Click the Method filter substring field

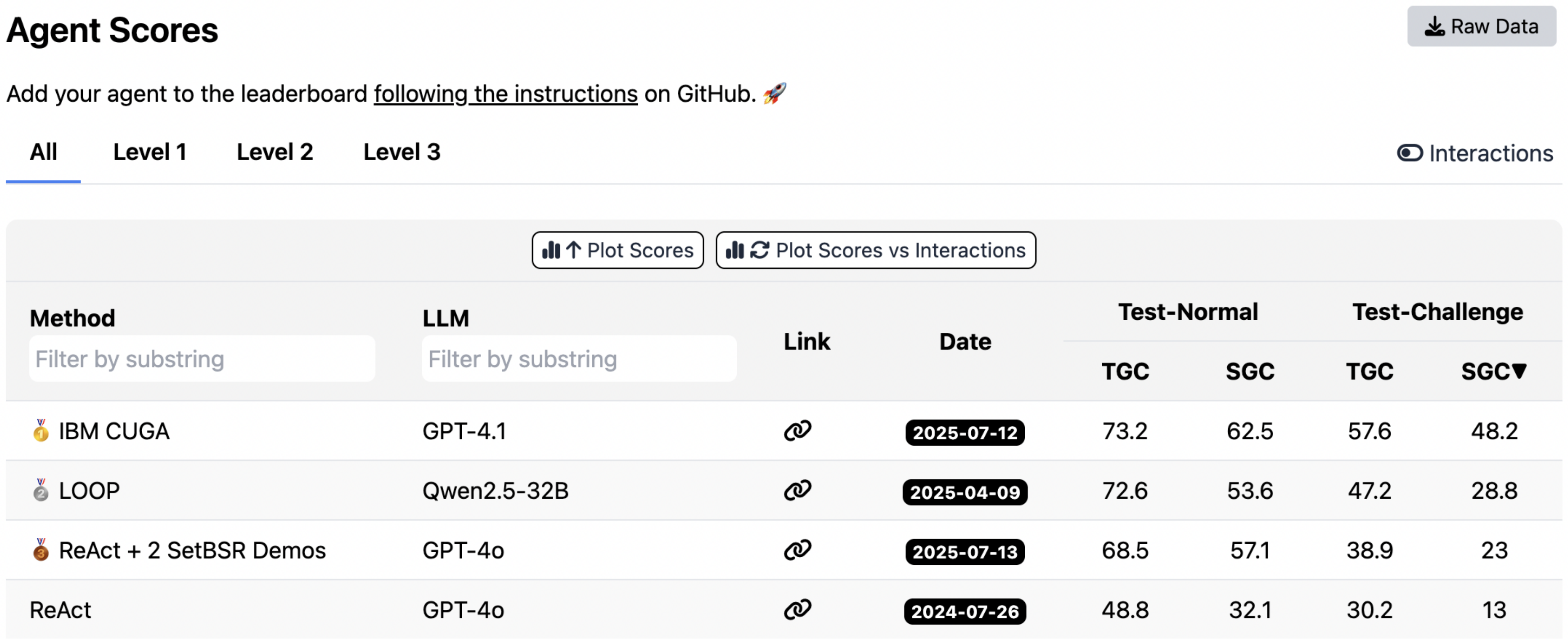[203, 358]
